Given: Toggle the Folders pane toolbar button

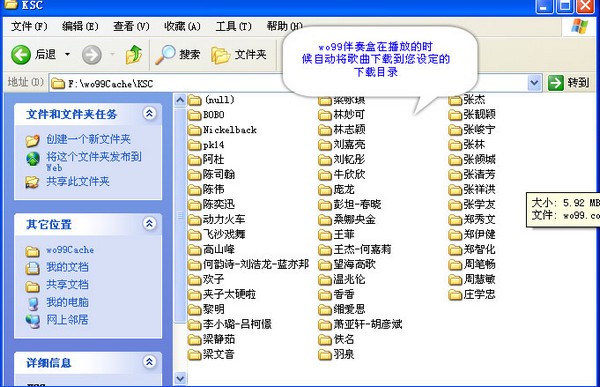Looking at the screenshot, I should [x=239, y=55].
